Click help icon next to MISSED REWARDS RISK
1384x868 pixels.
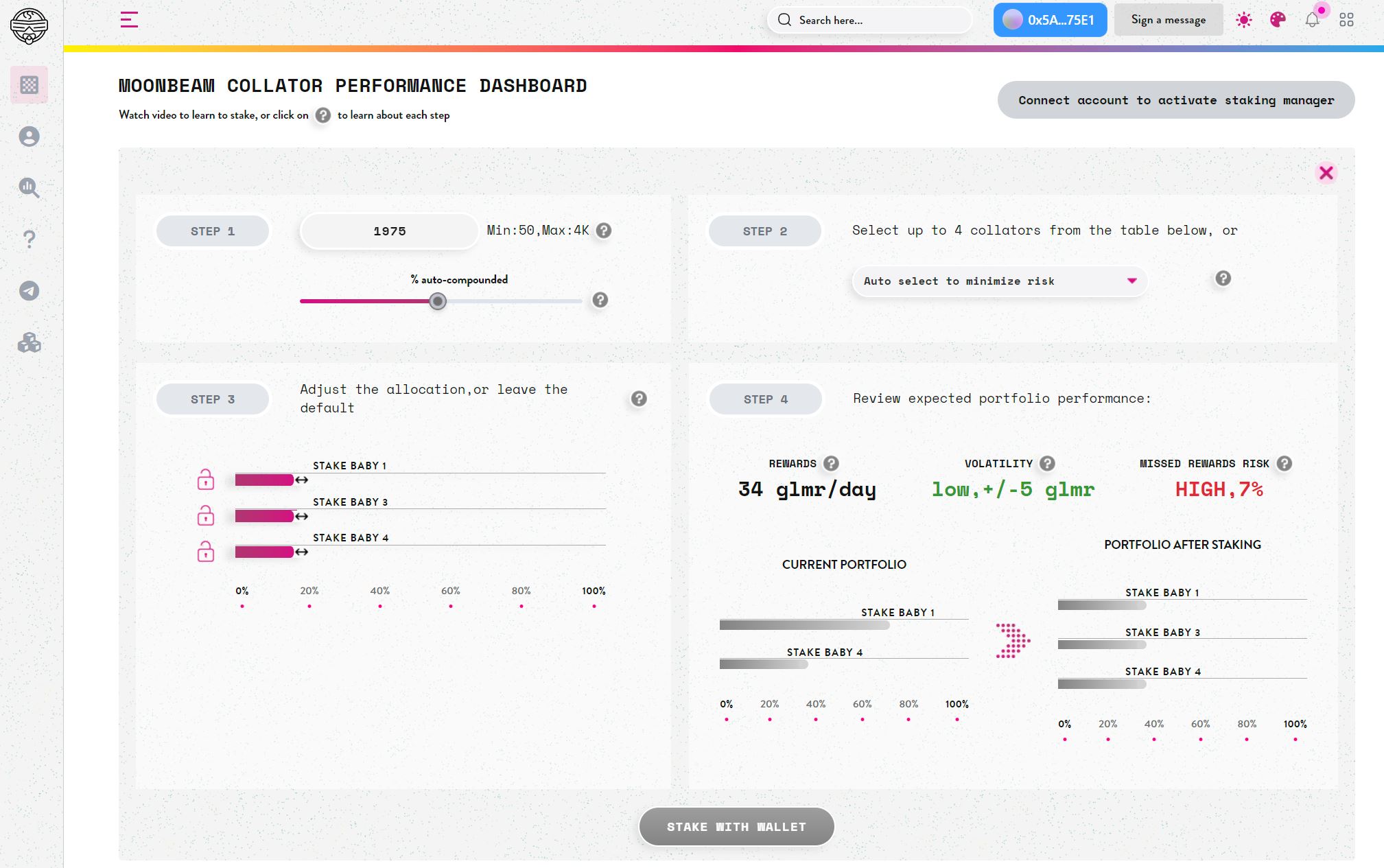coord(1285,463)
